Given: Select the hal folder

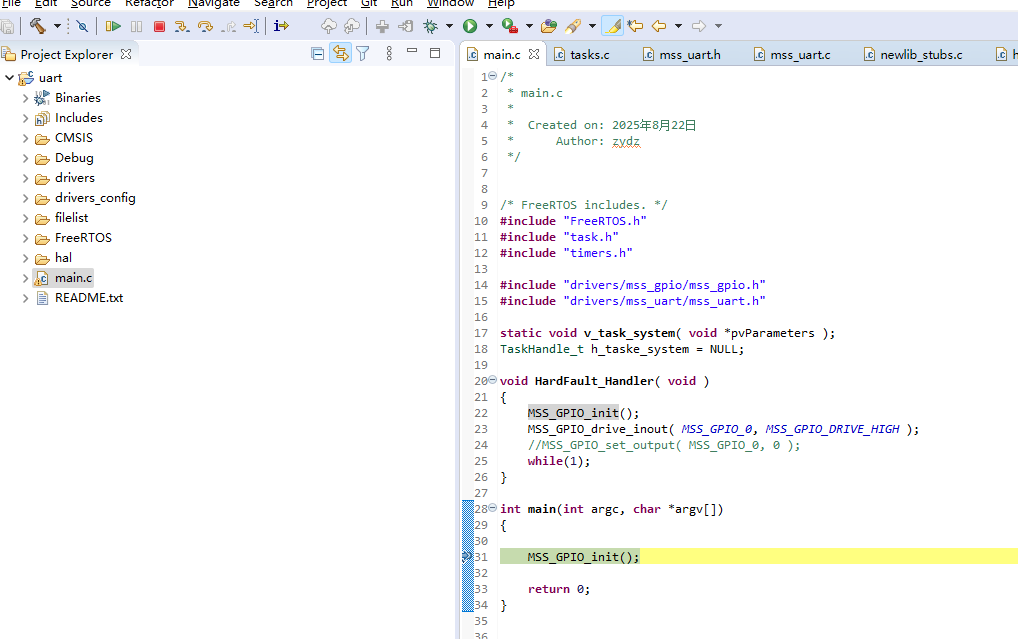Looking at the screenshot, I should click(x=63, y=258).
